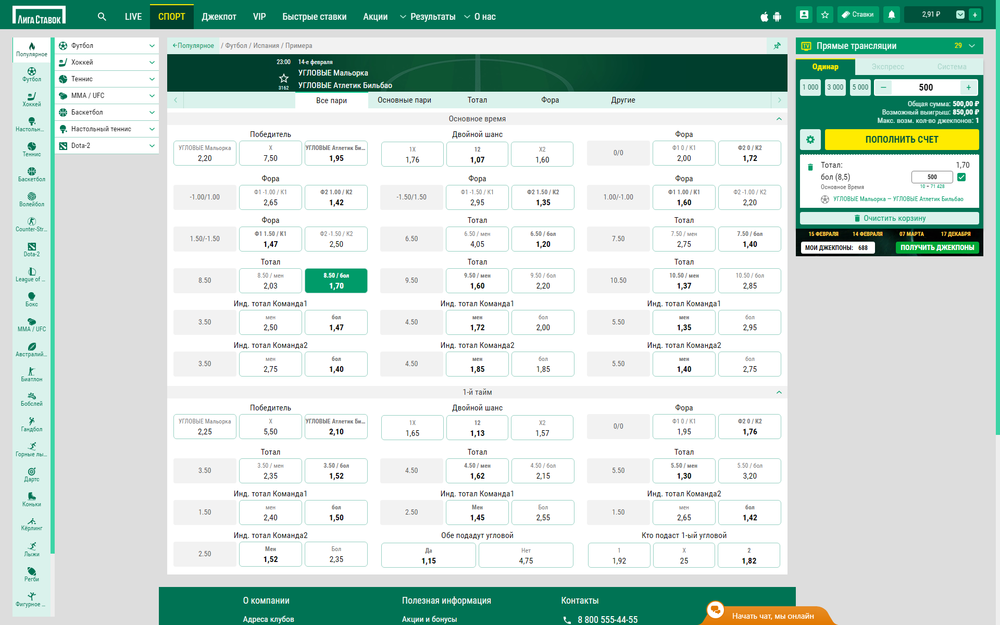Expand the Футбол category list
The image size is (1000, 625).
[x=107, y=46]
